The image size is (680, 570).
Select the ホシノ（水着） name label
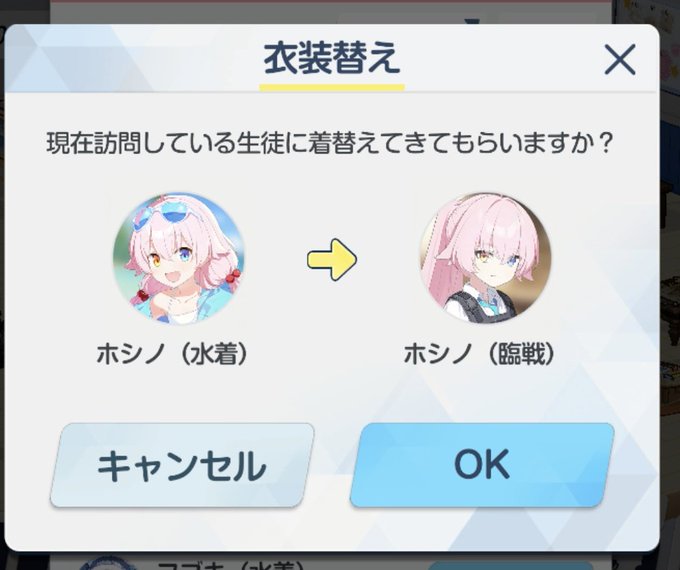coord(172,354)
